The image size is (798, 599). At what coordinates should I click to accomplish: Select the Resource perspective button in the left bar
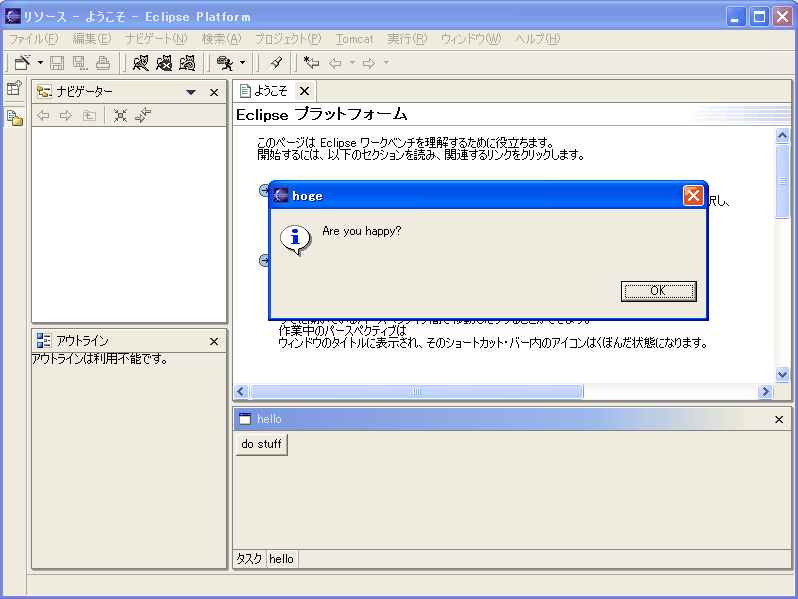[x=14, y=118]
